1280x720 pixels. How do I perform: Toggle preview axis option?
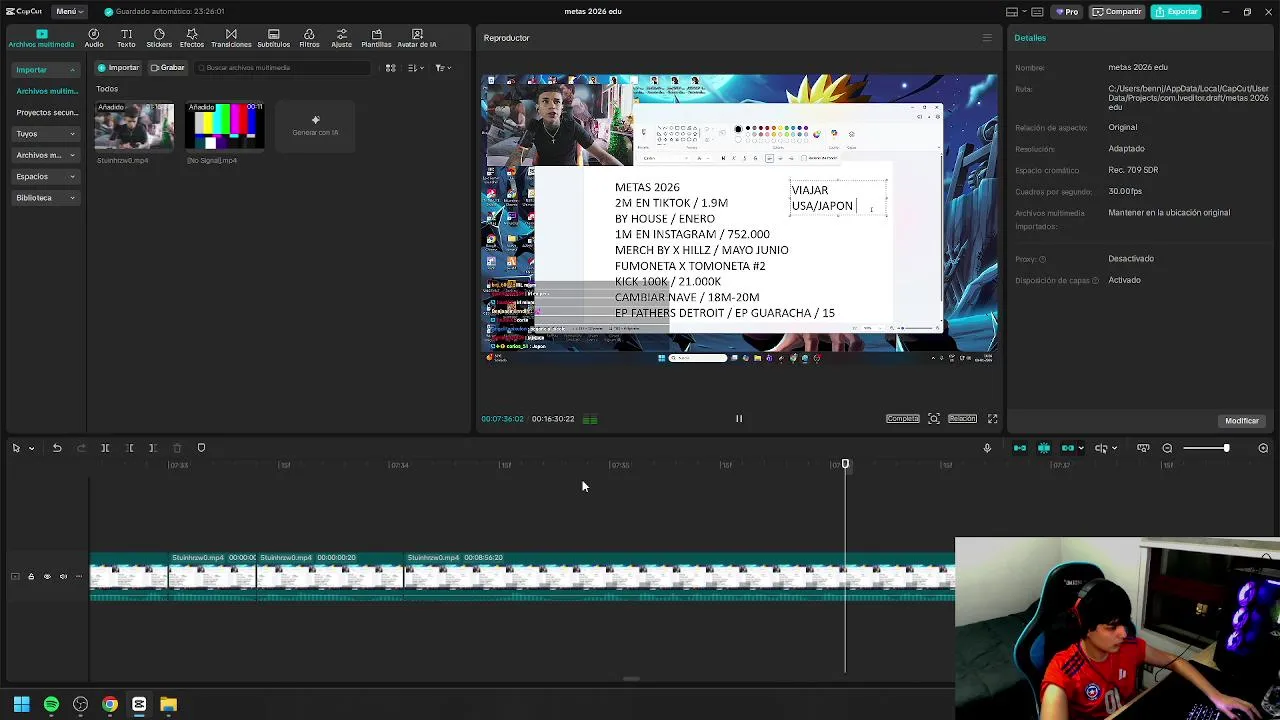coord(1101,448)
